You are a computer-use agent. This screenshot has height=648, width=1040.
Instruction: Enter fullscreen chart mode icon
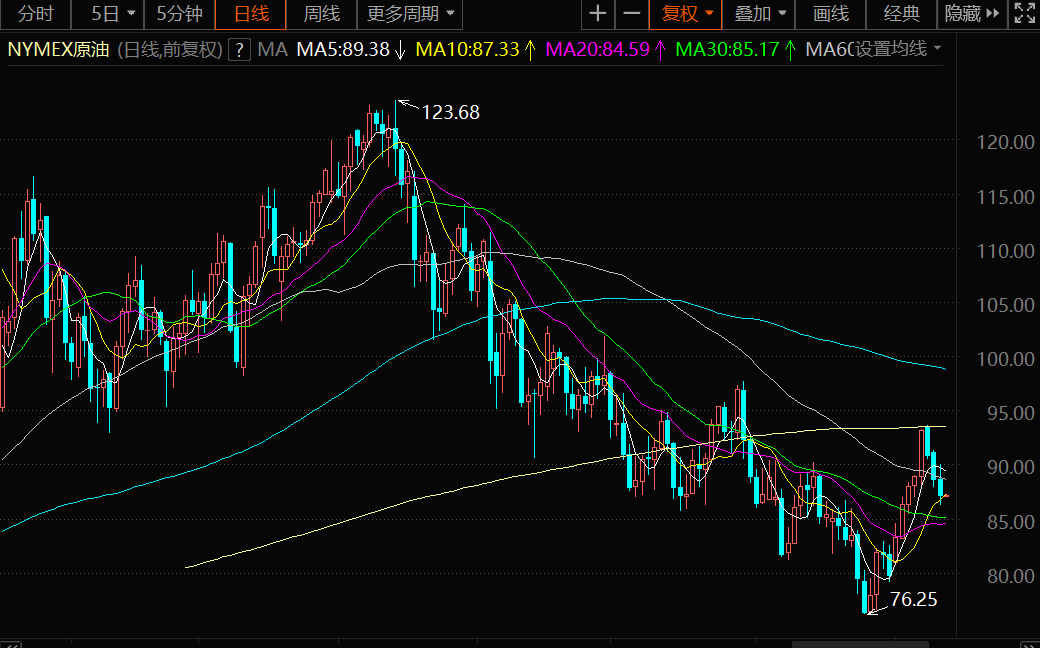coord(1024,14)
